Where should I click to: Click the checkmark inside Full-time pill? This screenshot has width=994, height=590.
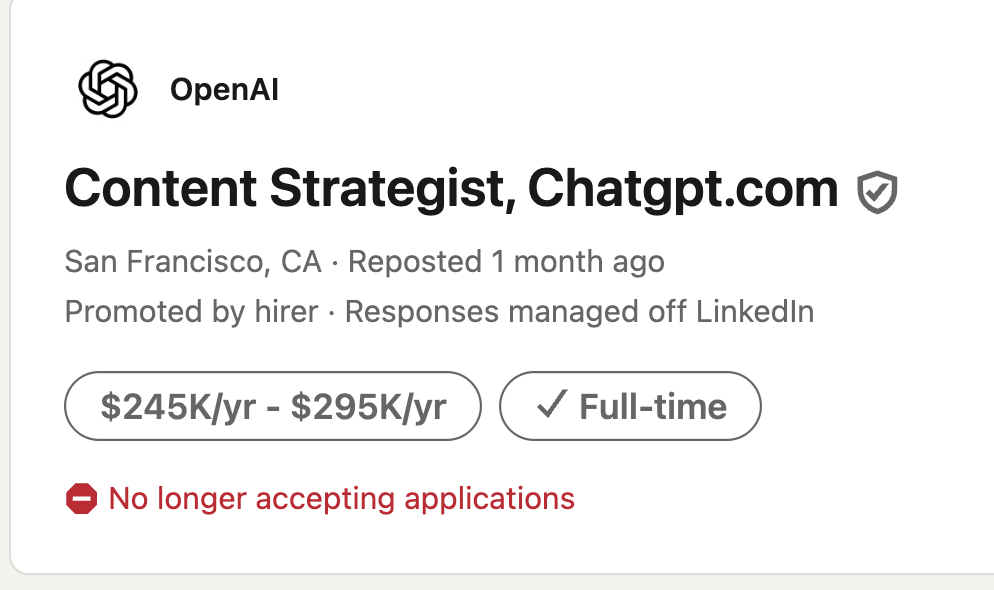552,406
